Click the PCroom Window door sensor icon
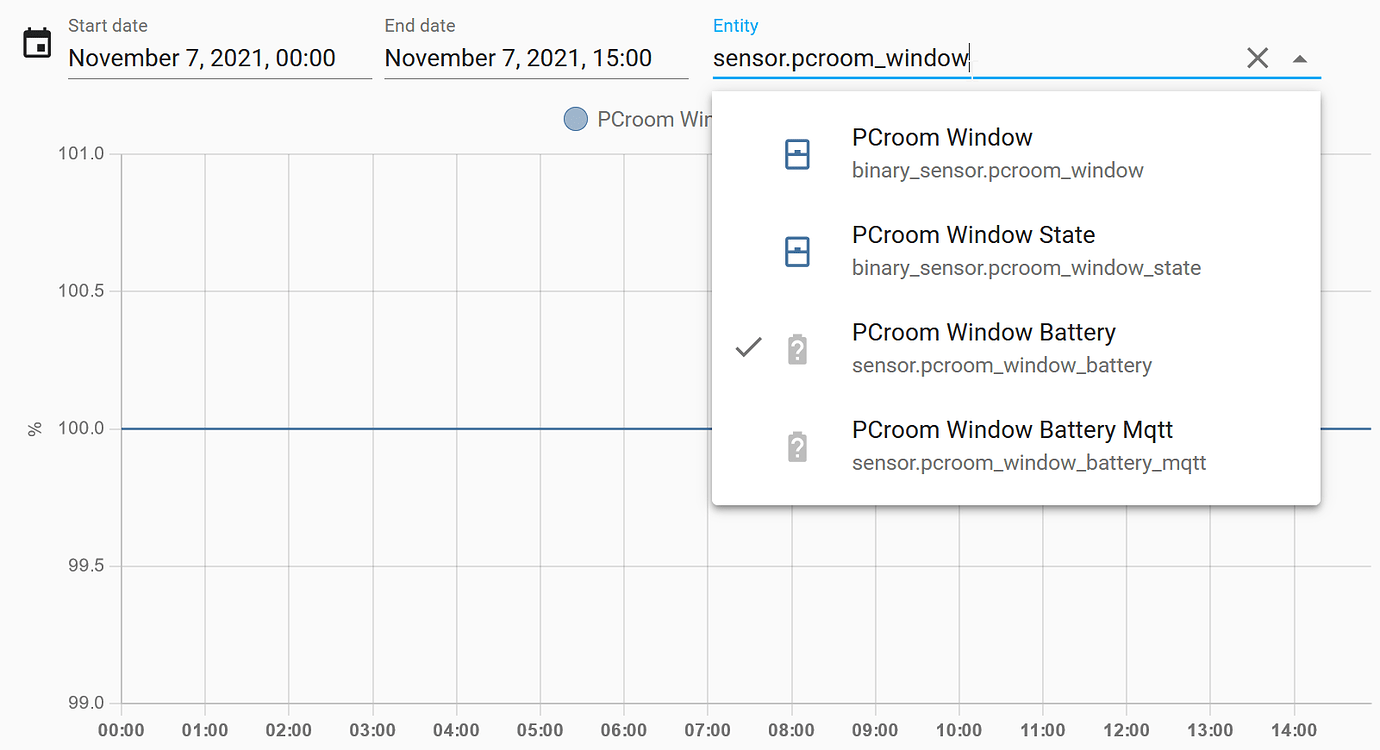This screenshot has height=750, width=1380. pyautogui.click(x=797, y=154)
